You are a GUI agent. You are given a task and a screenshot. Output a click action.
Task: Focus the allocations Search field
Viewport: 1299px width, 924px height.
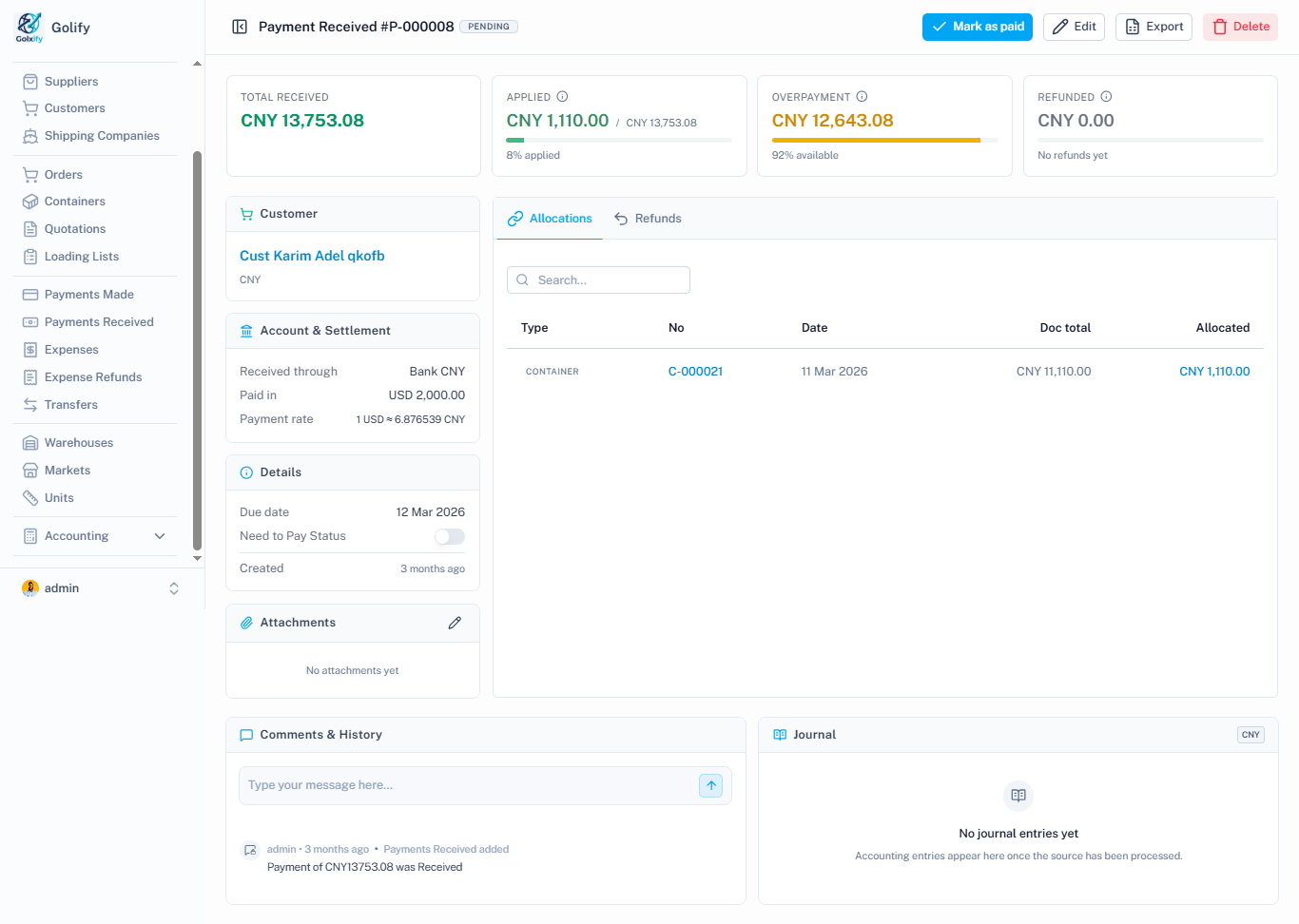598,280
